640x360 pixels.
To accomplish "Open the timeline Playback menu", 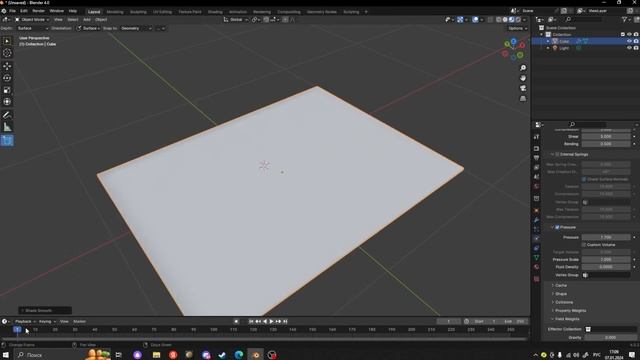I will pos(25,322).
